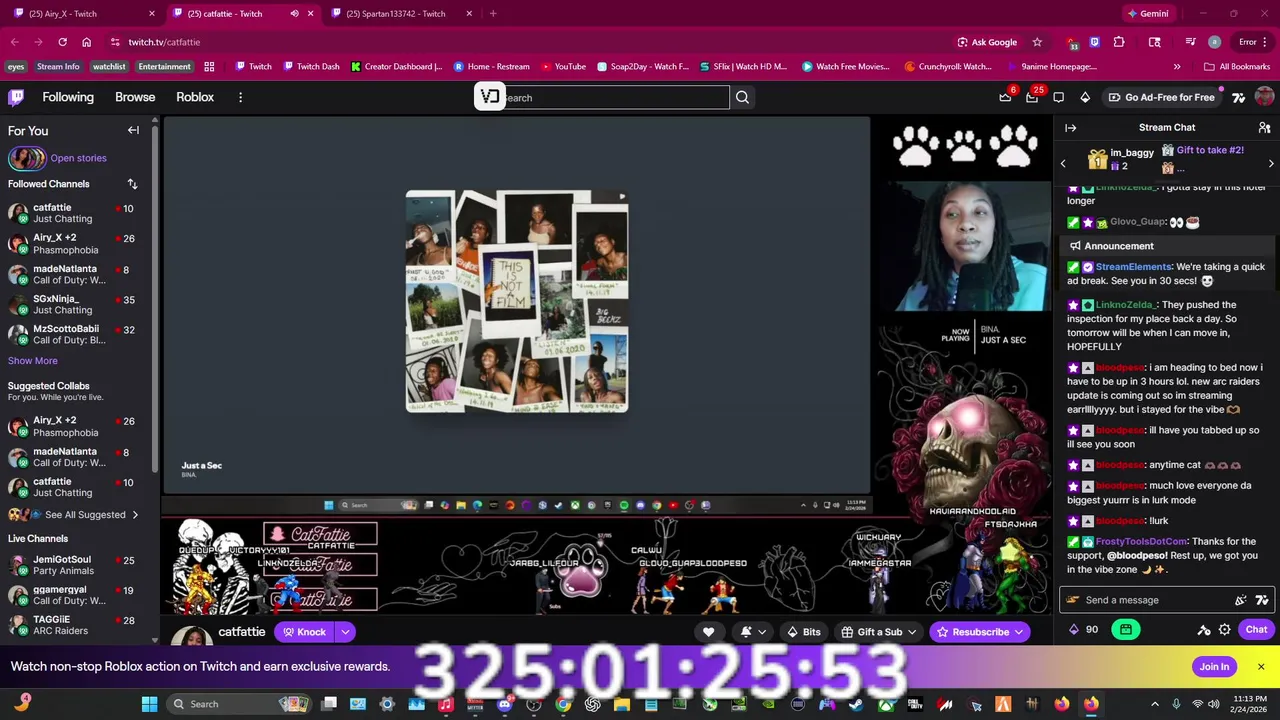The width and height of the screenshot is (1280, 720).
Task: Open the Whispers speech bubble icon
Action: tap(1059, 97)
